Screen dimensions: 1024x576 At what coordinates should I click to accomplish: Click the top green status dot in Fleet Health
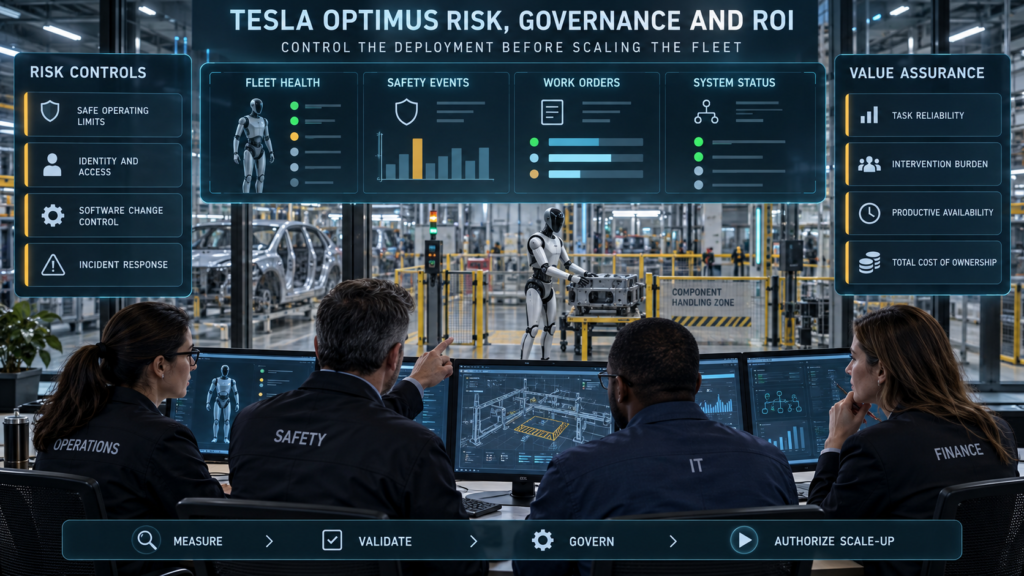[295, 106]
